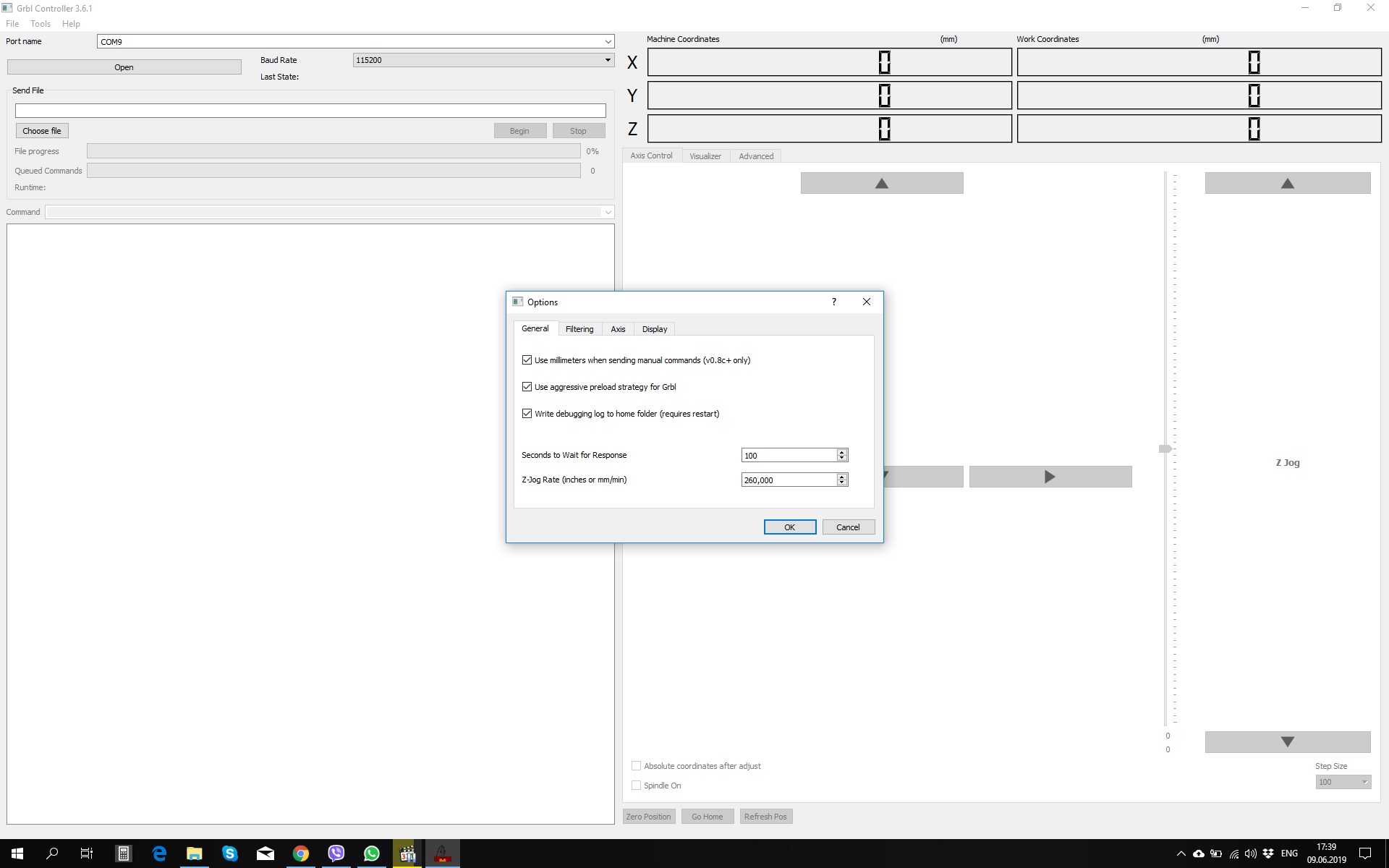This screenshot has width=1389, height=868.
Task: Open Google Chrome from the taskbar
Action: click(x=301, y=854)
